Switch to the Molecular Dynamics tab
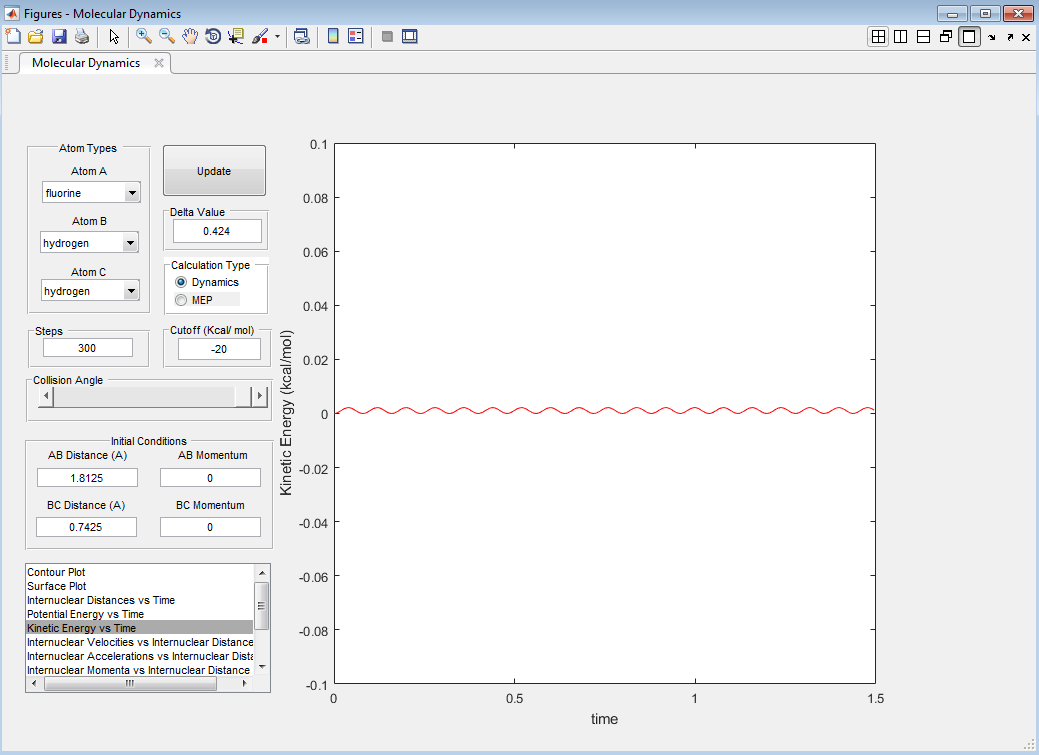Image resolution: width=1039 pixels, height=755 pixels. pyautogui.click(x=86, y=63)
